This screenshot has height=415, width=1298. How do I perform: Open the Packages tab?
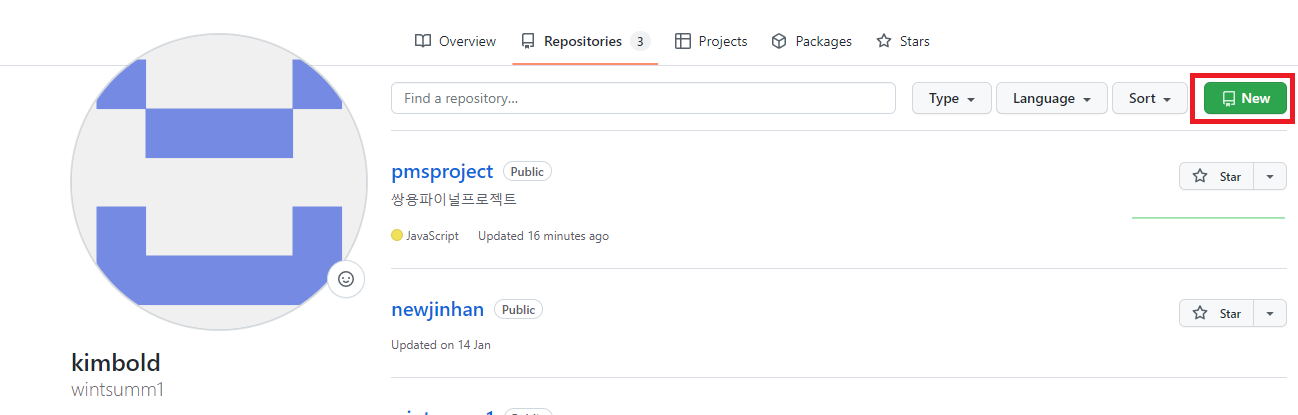pyautogui.click(x=811, y=41)
